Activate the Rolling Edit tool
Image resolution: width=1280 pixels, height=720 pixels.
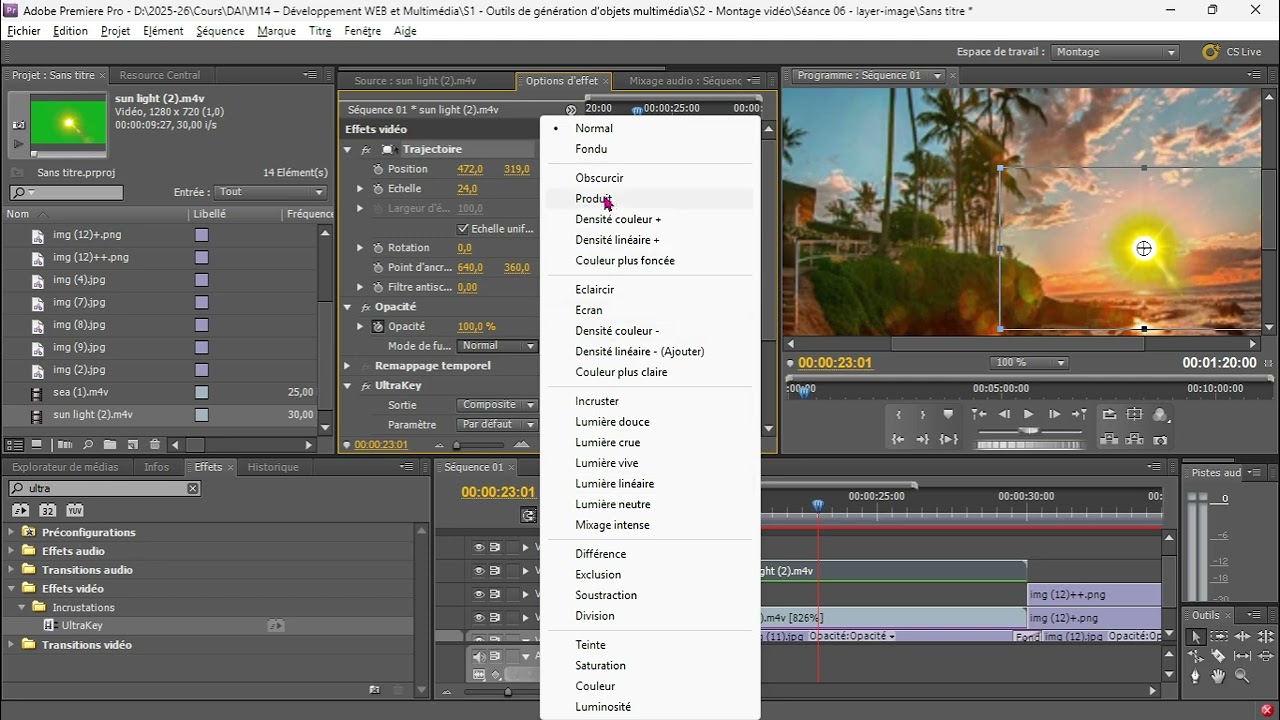coord(1266,637)
